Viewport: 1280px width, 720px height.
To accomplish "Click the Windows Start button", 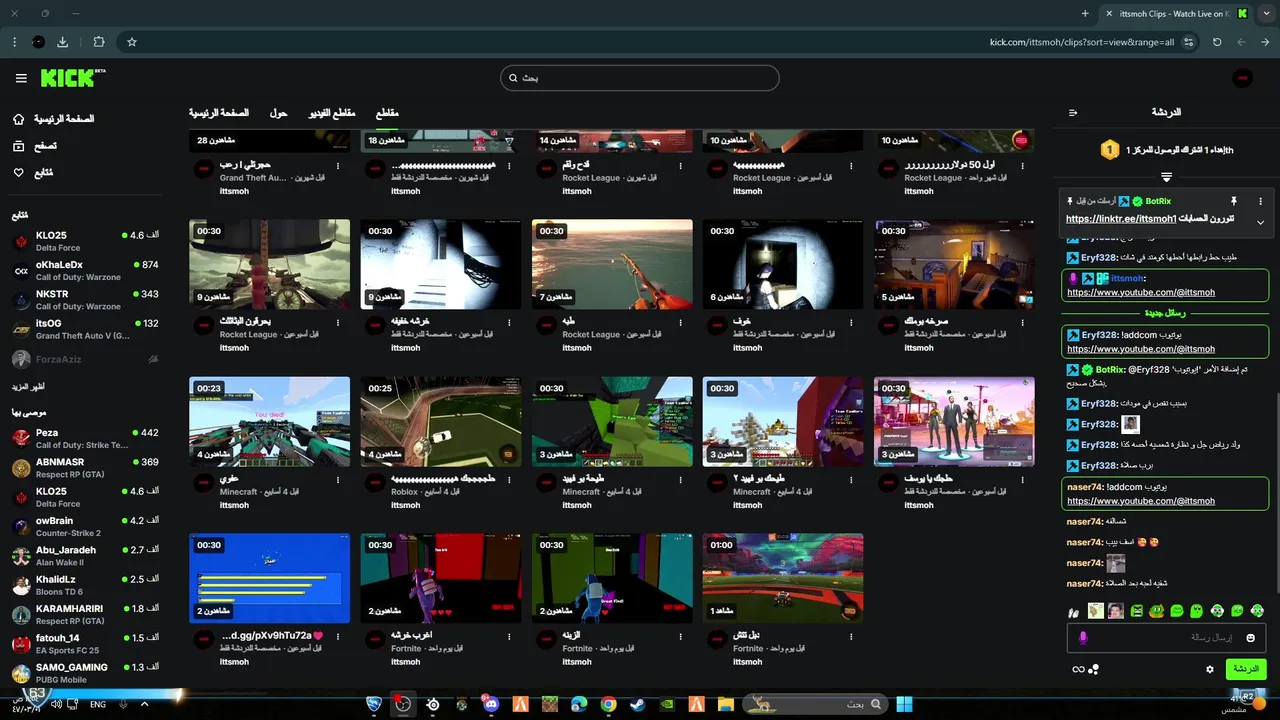I will click(904, 704).
